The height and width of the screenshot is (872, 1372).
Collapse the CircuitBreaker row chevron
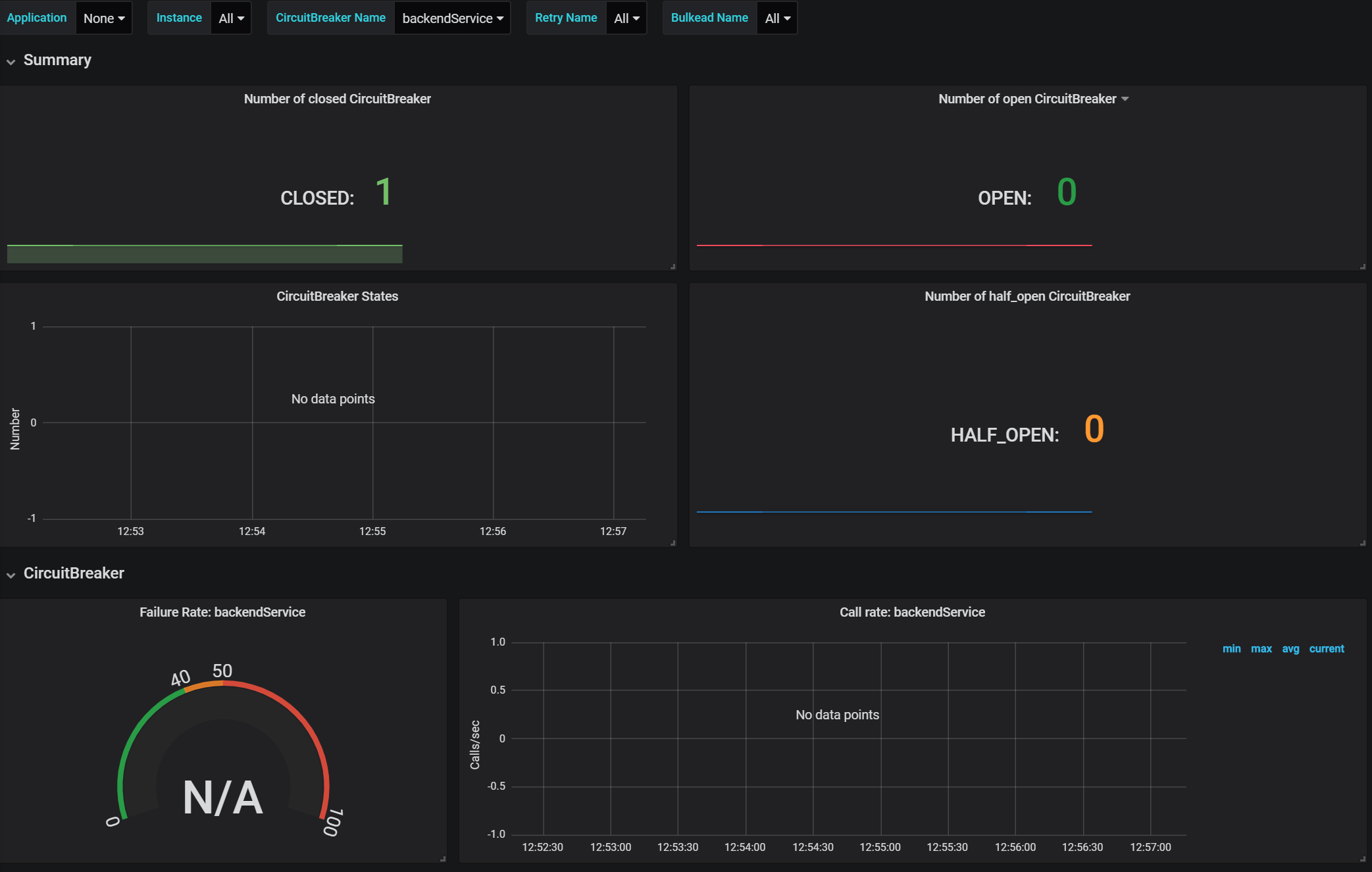click(11, 575)
